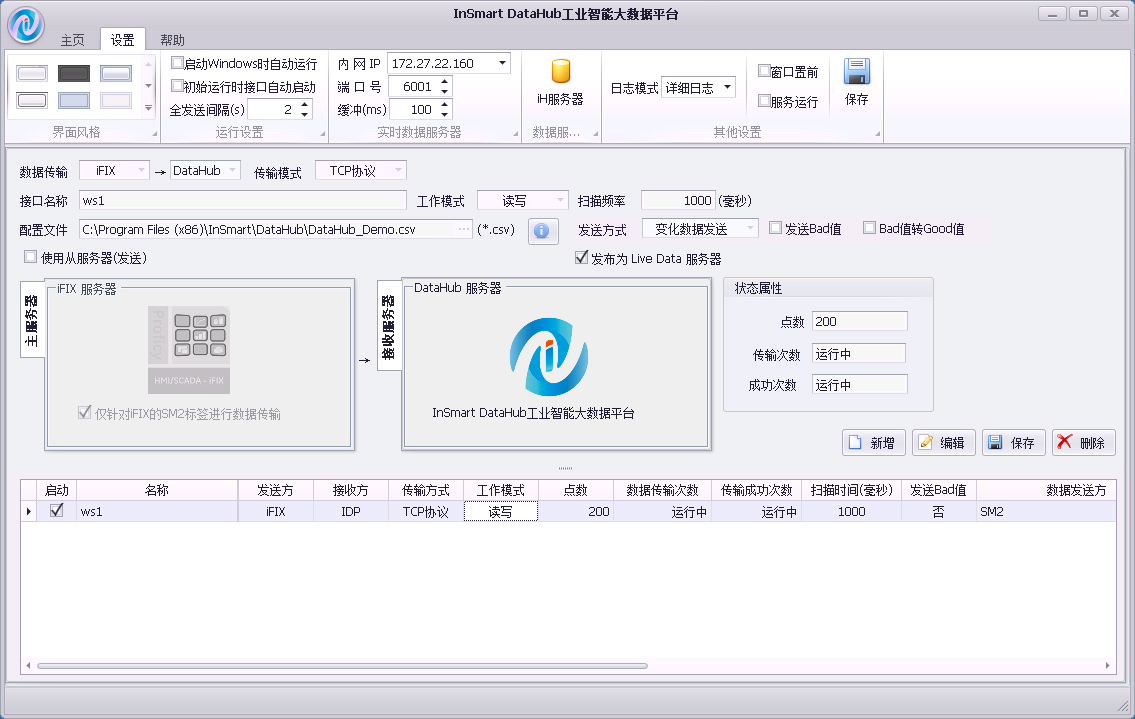Toggle 初始运行时接口自动启动 checkbox
The image size is (1135, 719).
[177, 85]
